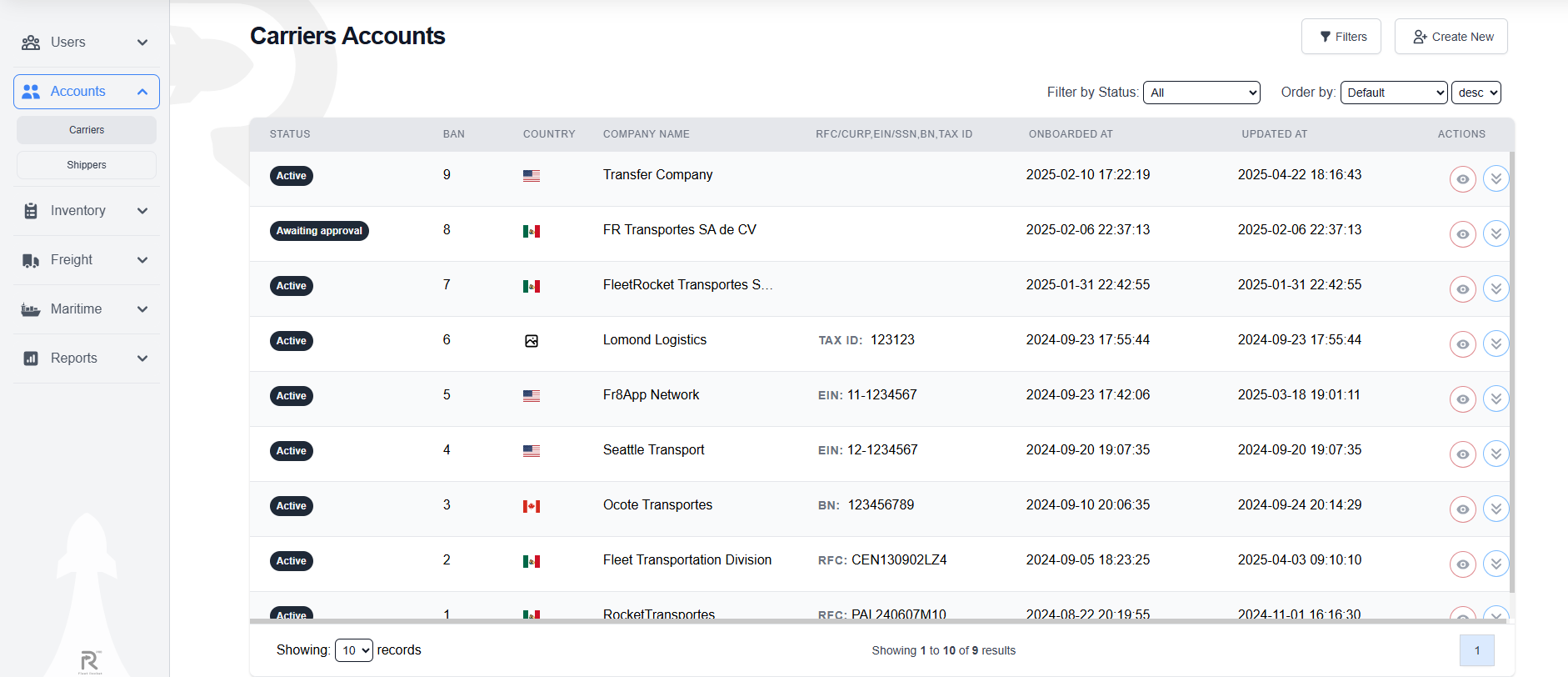Click the Reports chart icon
The height and width of the screenshot is (677, 1568).
coord(31,359)
